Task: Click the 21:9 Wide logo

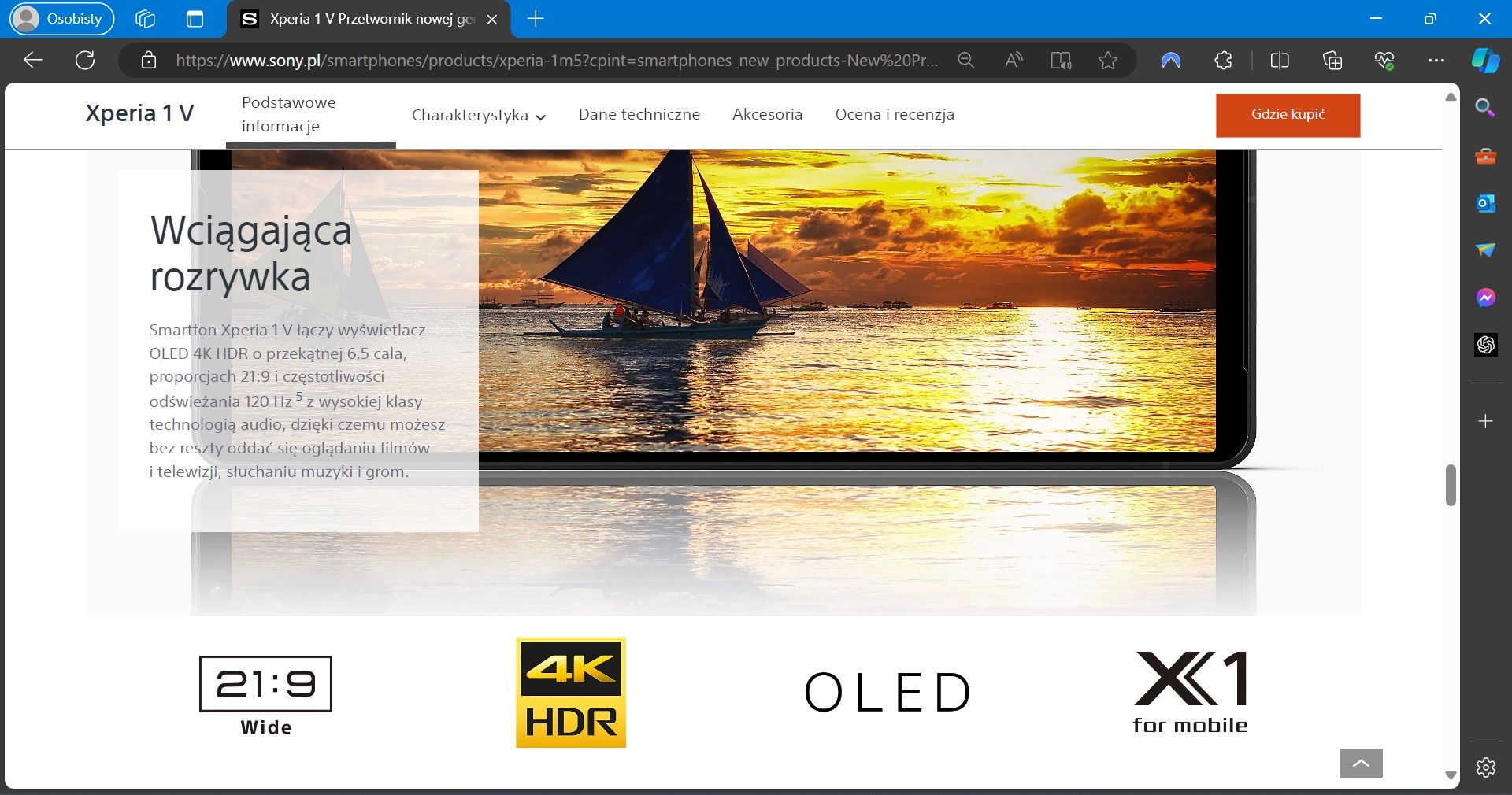Action: [x=265, y=695]
